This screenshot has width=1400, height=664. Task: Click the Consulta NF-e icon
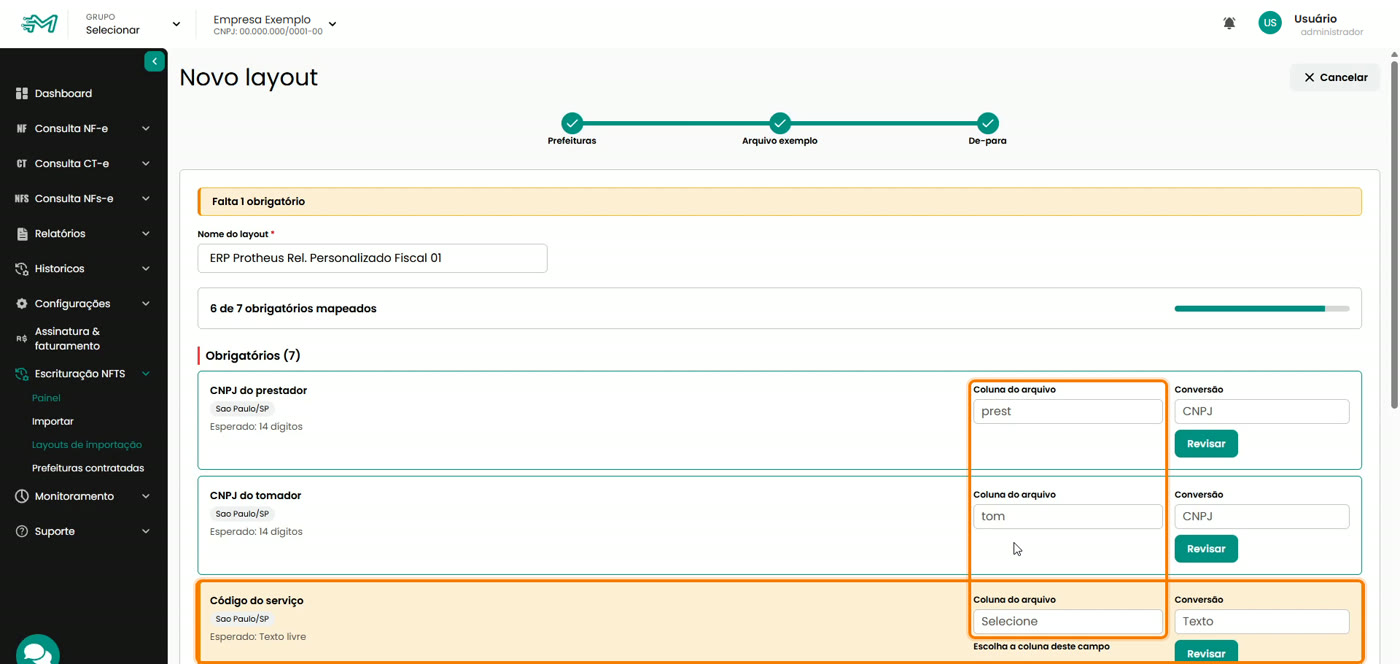tap(22, 129)
